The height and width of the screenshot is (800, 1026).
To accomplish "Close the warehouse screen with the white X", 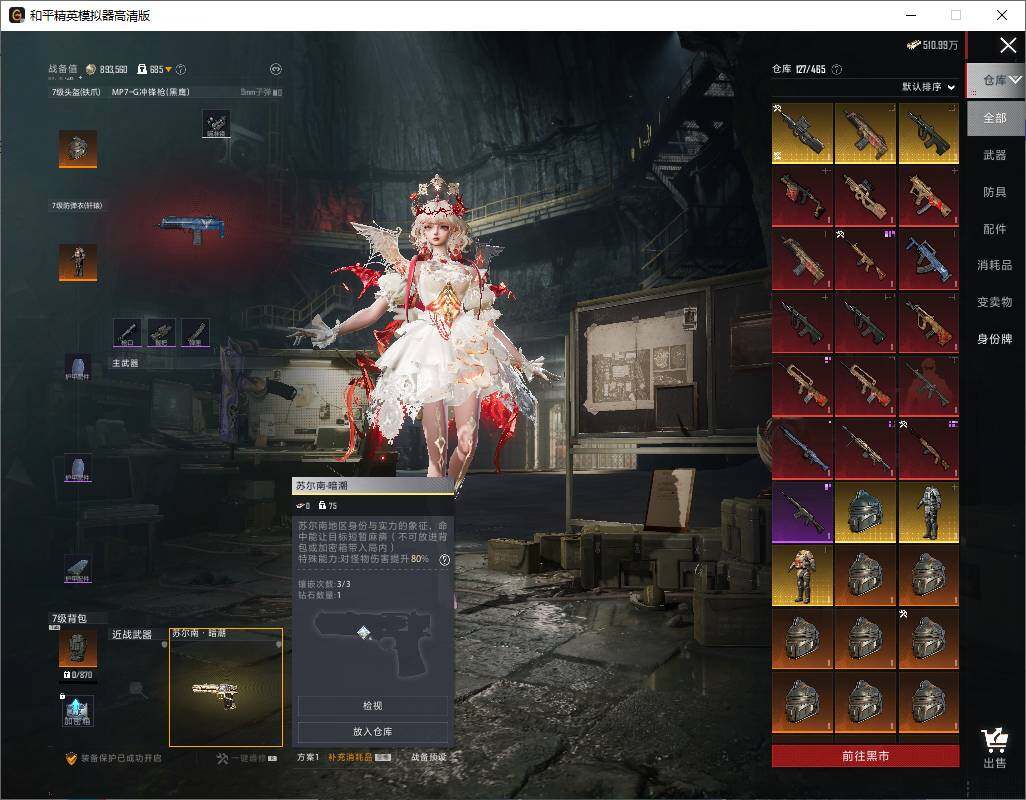I will [1008, 45].
